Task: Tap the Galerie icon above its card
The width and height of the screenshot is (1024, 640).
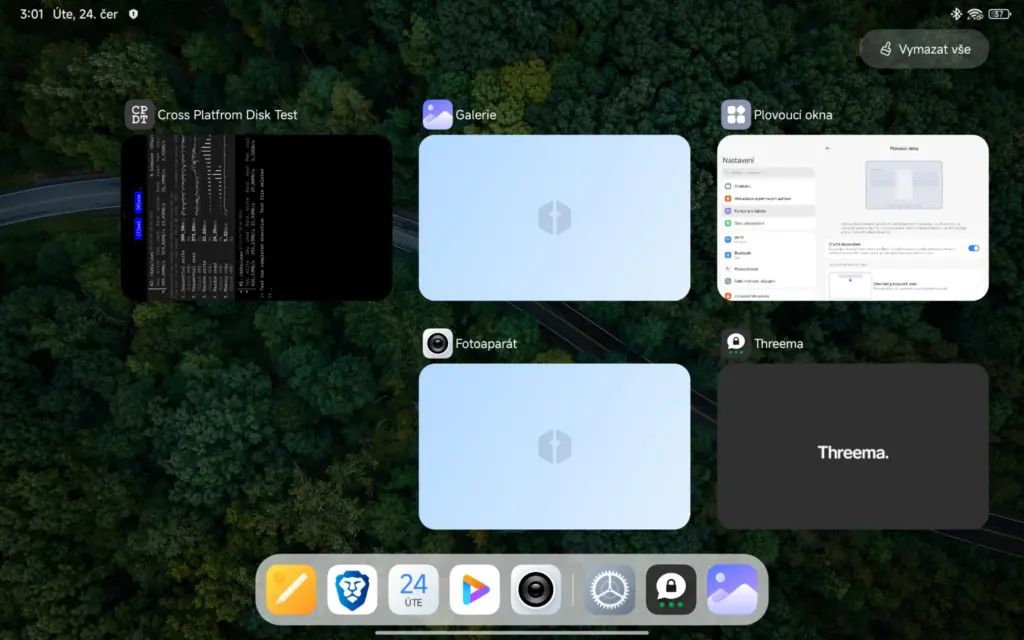Action: pos(437,115)
